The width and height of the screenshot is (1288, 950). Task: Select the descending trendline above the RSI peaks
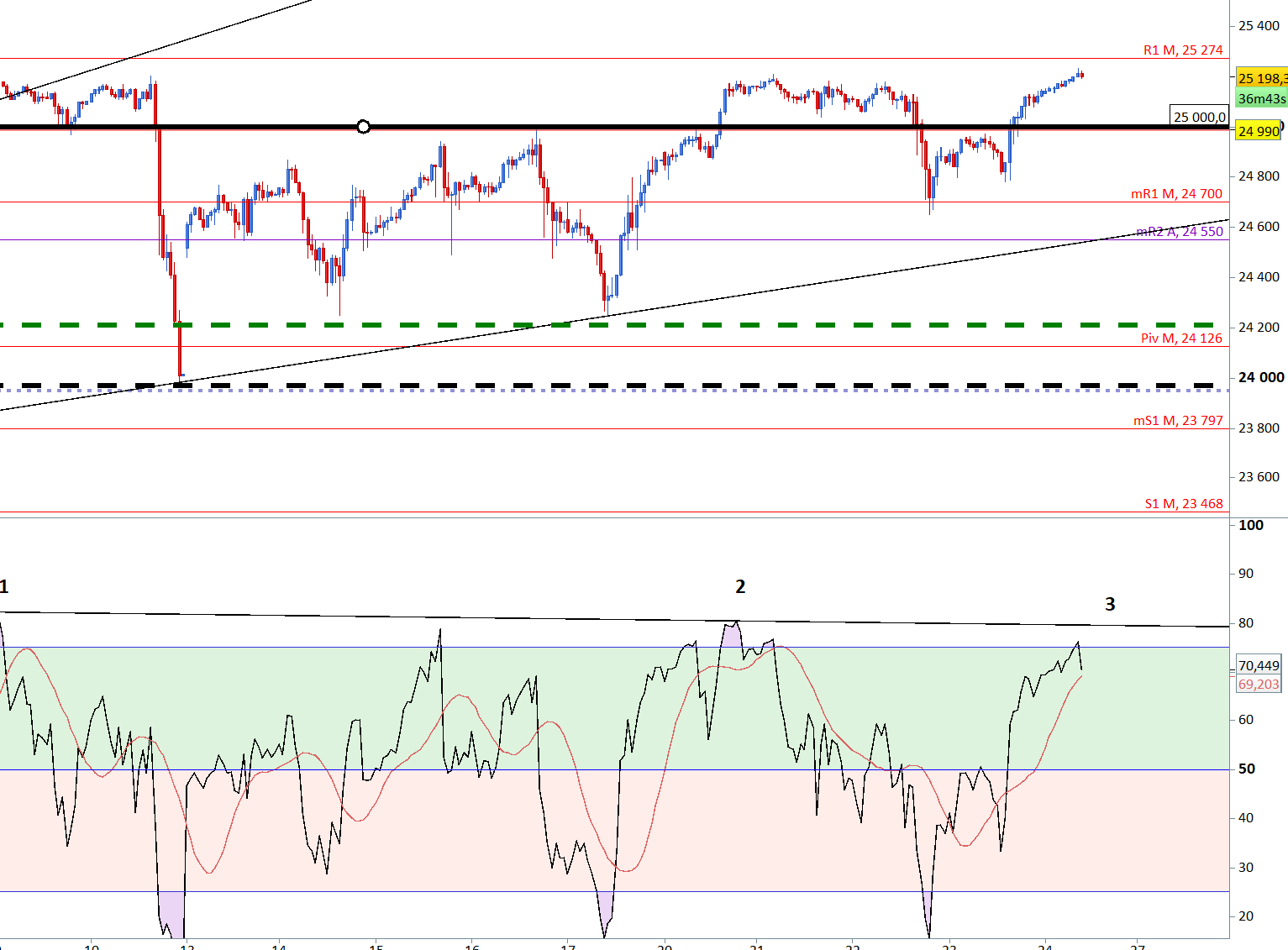[x=614, y=620]
